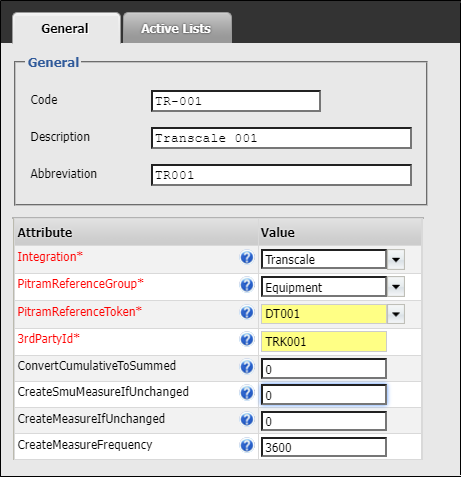
Task: Click the CreateMeasureFrequency attribute label
Action: (85, 445)
